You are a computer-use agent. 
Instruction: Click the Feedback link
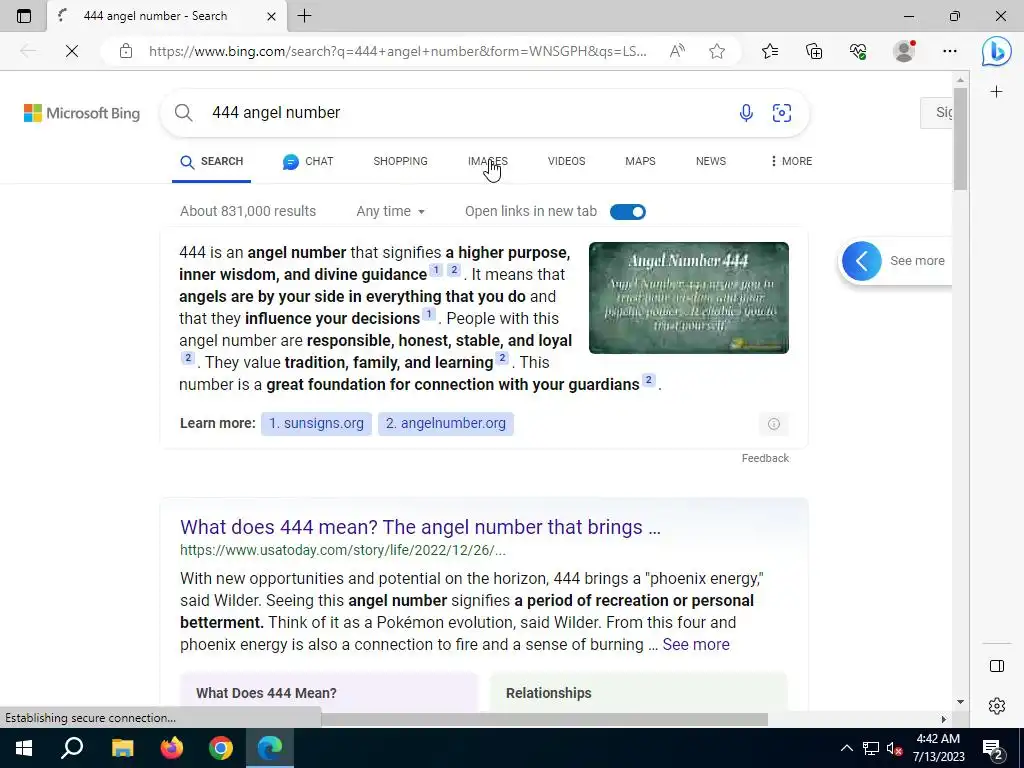click(765, 458)
